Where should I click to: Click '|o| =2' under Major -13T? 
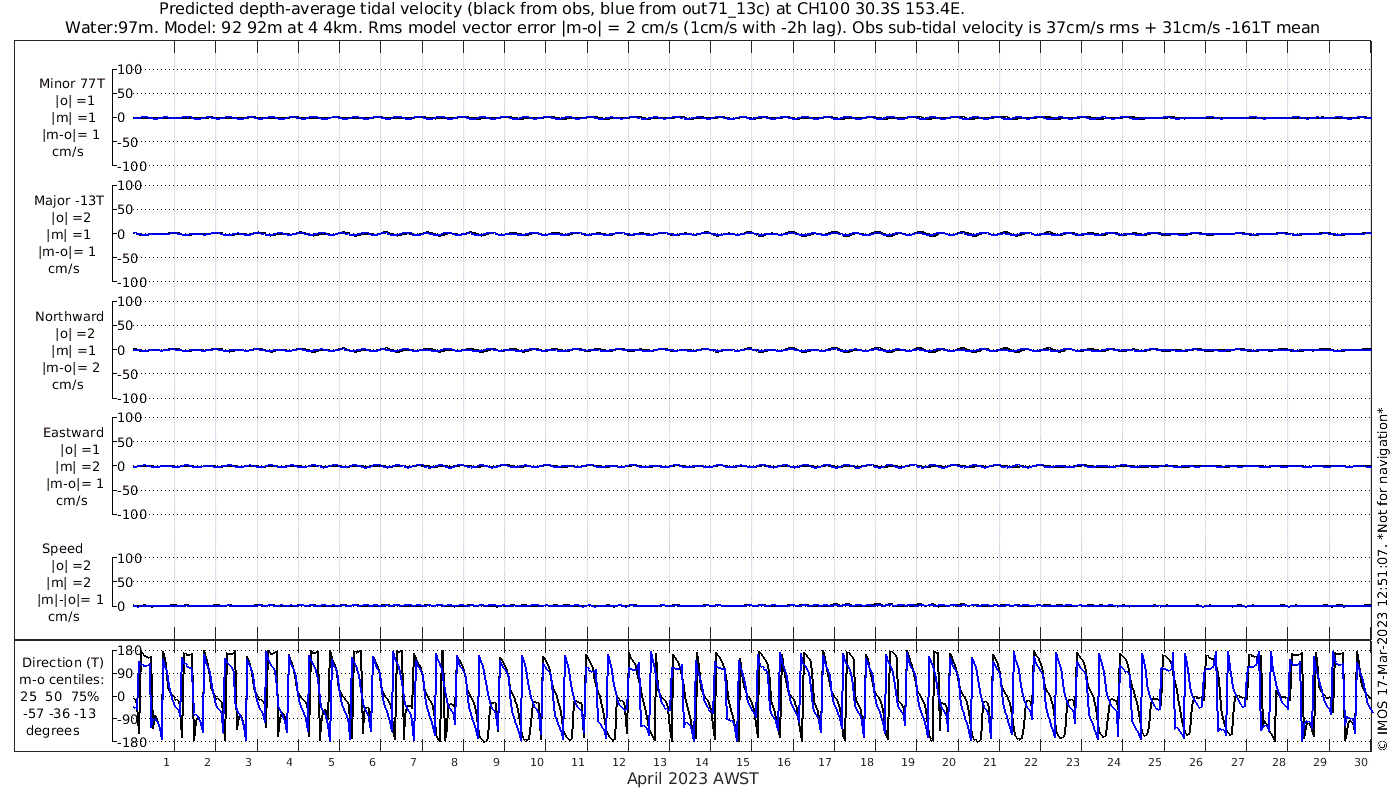pyautogui.click(x=72, y=218)
